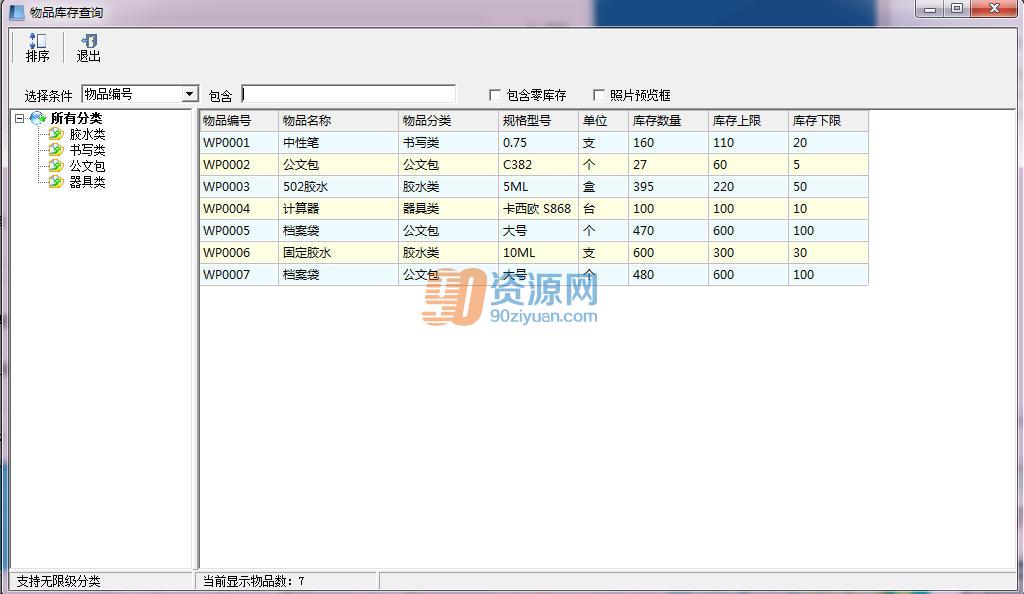1024x594 pixels.
Task: Click the 中性笔 item name cell
Action: (x=338, y=142)
